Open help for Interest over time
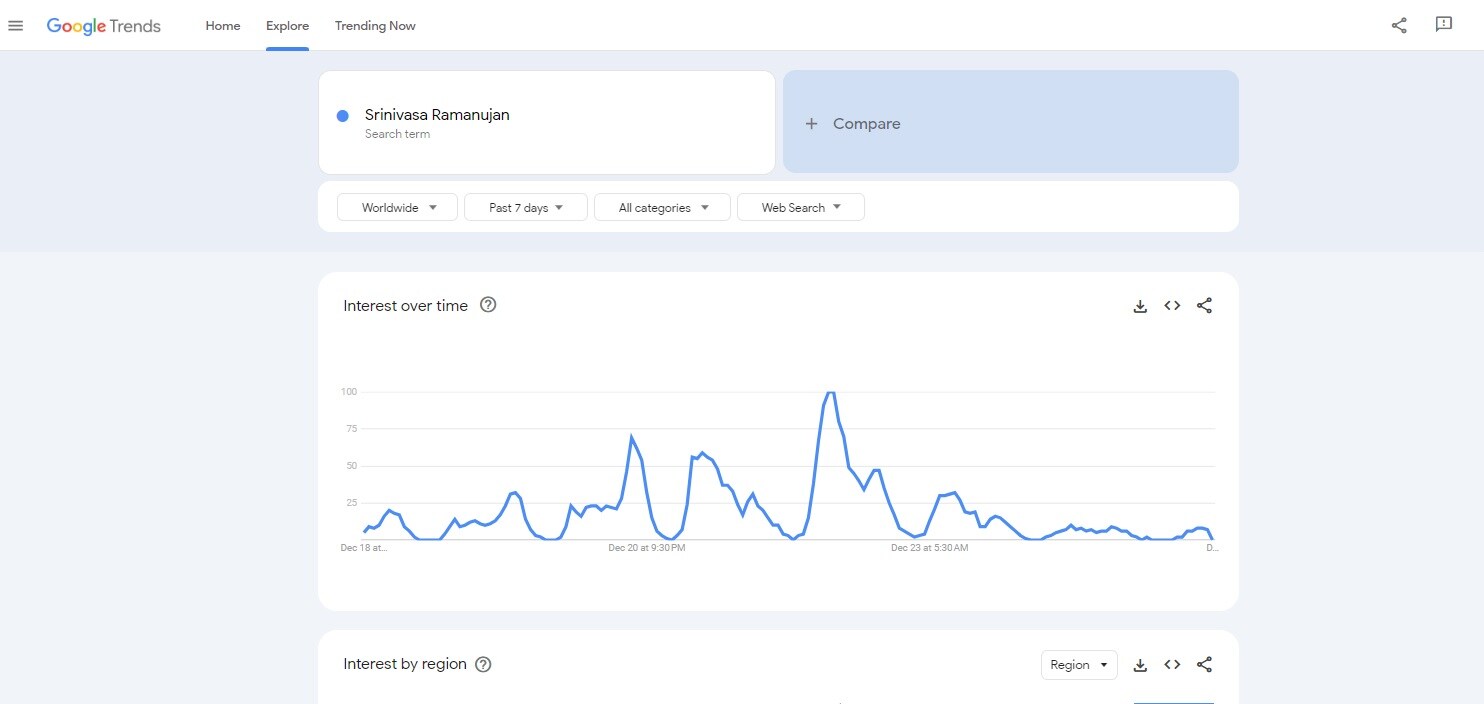 pyautogui.click(x=488, y=305)
